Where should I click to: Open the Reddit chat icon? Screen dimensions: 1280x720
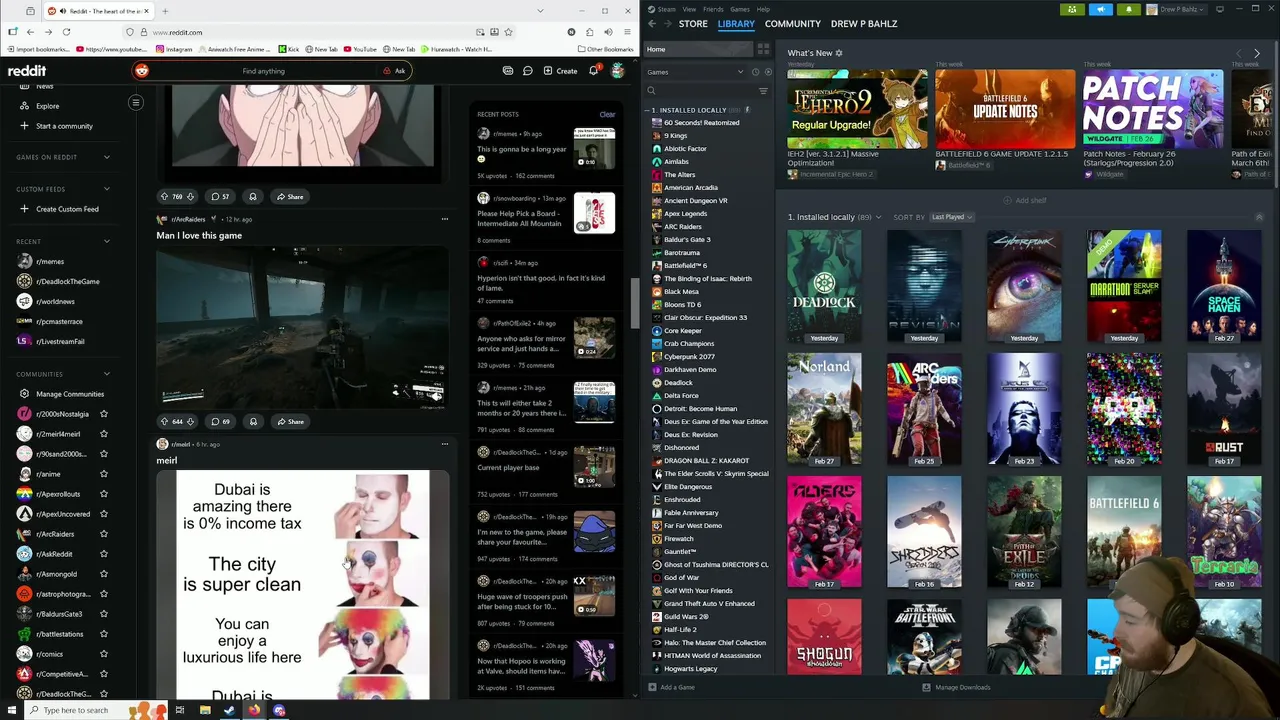(527, 71)
